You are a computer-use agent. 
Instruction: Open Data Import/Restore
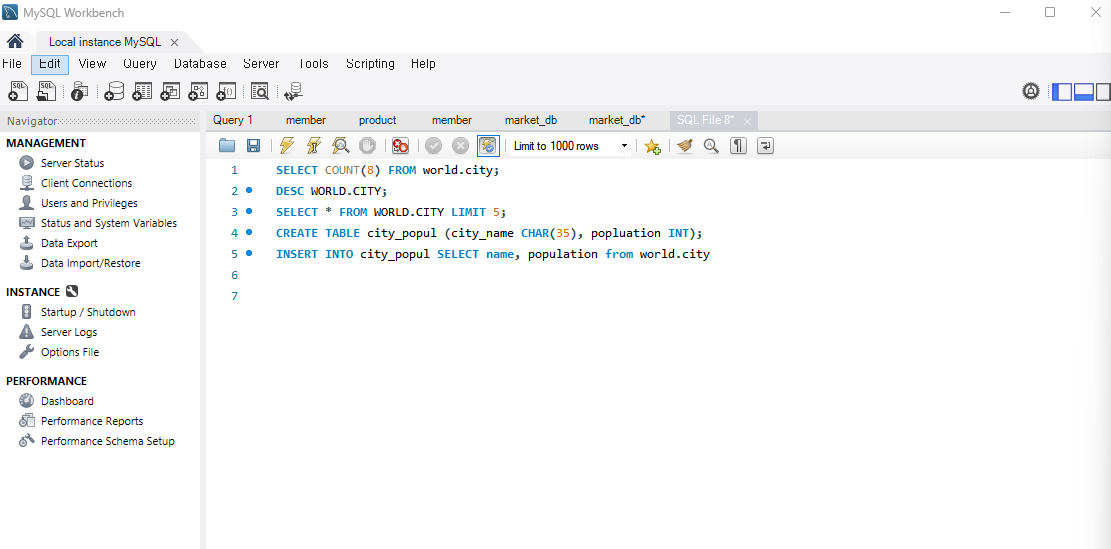pyautogui.click(x=91, y=263)
